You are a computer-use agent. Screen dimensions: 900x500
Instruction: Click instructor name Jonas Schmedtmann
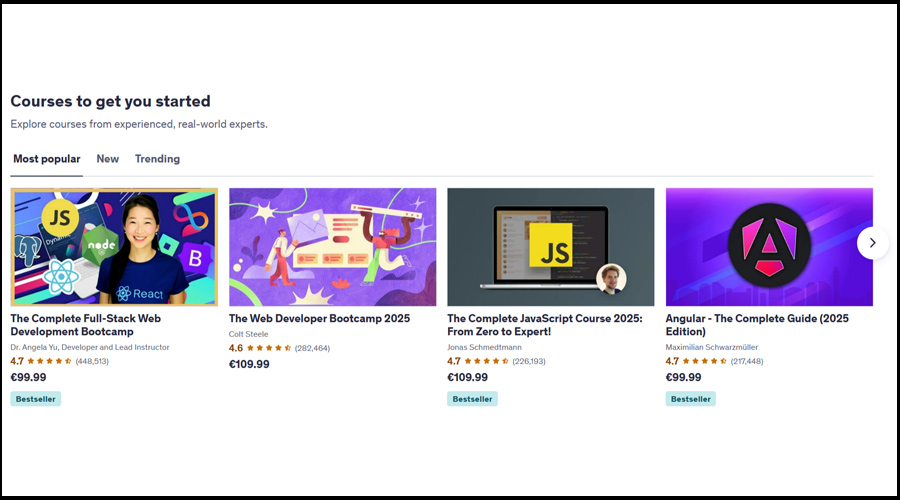pos(484,347)
